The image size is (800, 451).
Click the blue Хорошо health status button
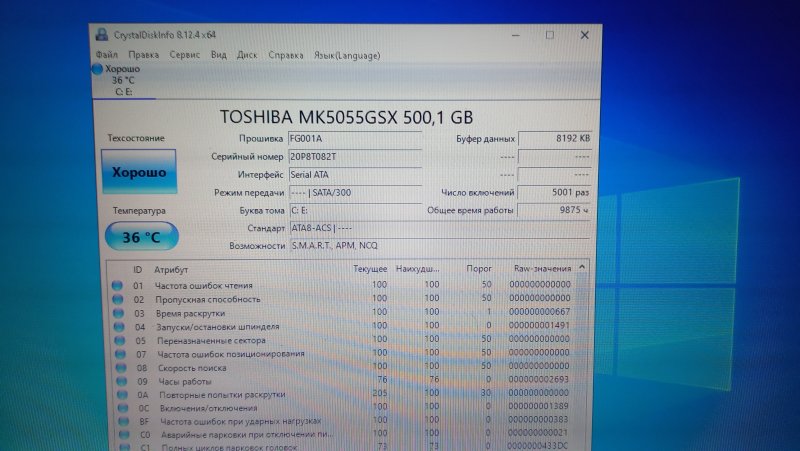[139, 172]
